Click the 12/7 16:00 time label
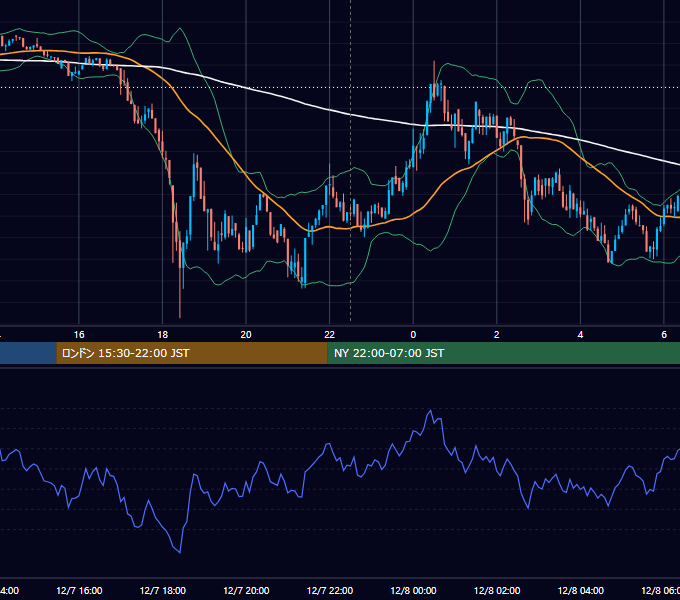680x600 pixels. 79,590
